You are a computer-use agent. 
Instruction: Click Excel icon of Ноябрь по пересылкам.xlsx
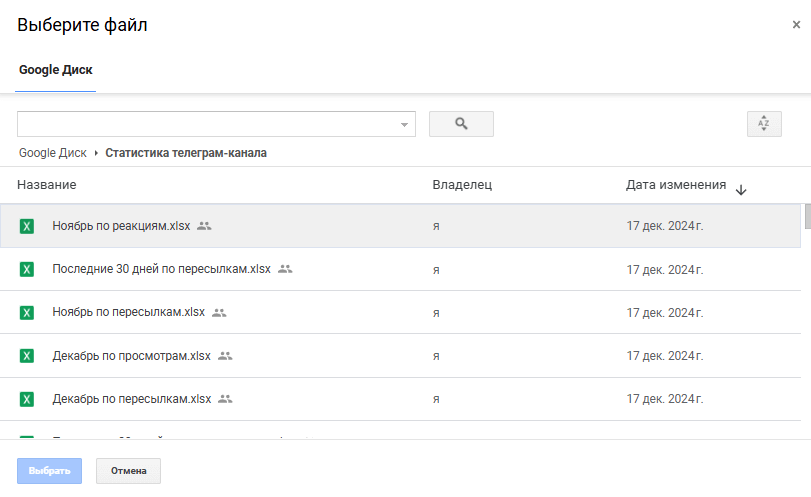click(x=27, y=312)
